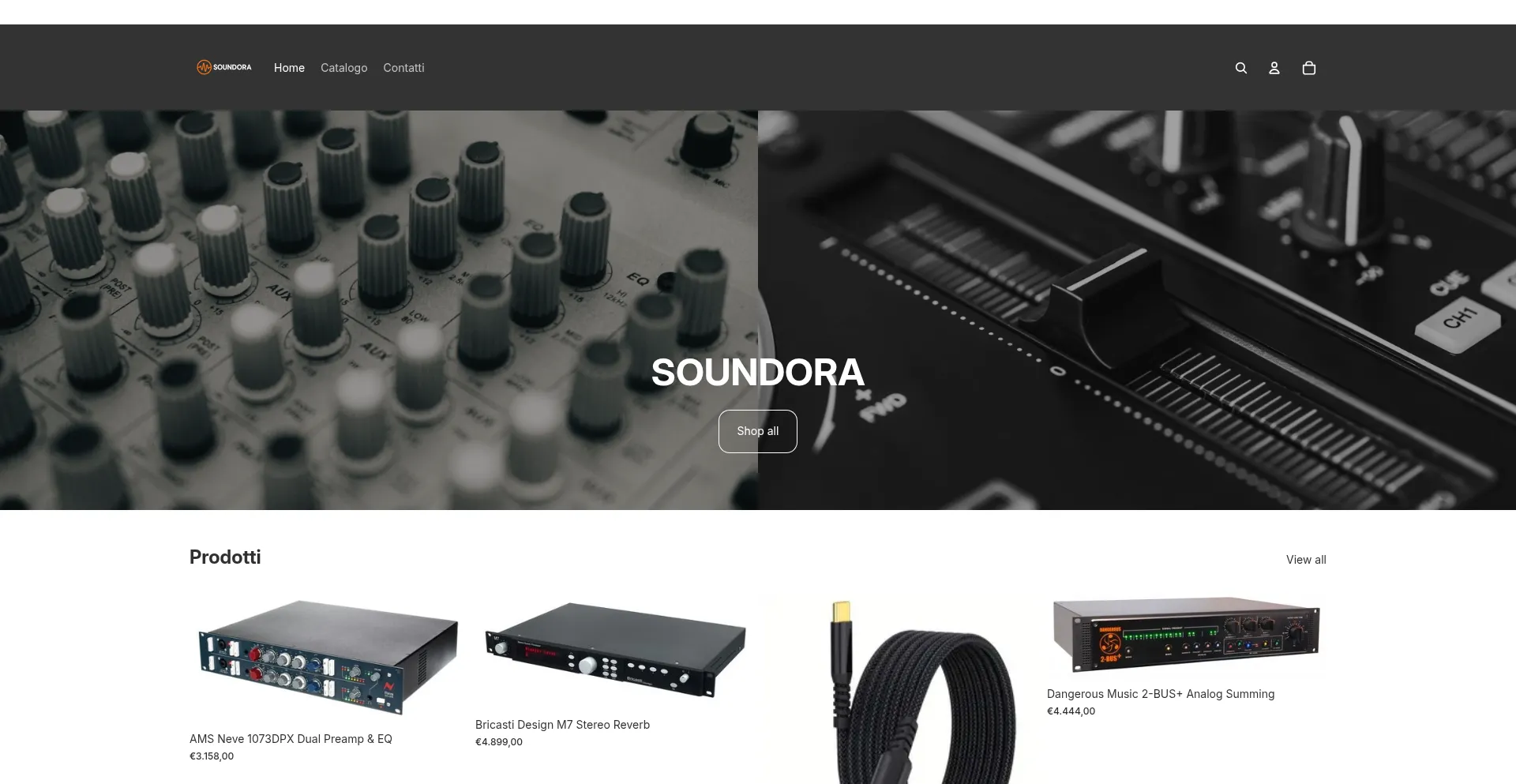Open the Catalogo menu item
This screenshot has height=784, width=1516.
[x=343, y=68]
